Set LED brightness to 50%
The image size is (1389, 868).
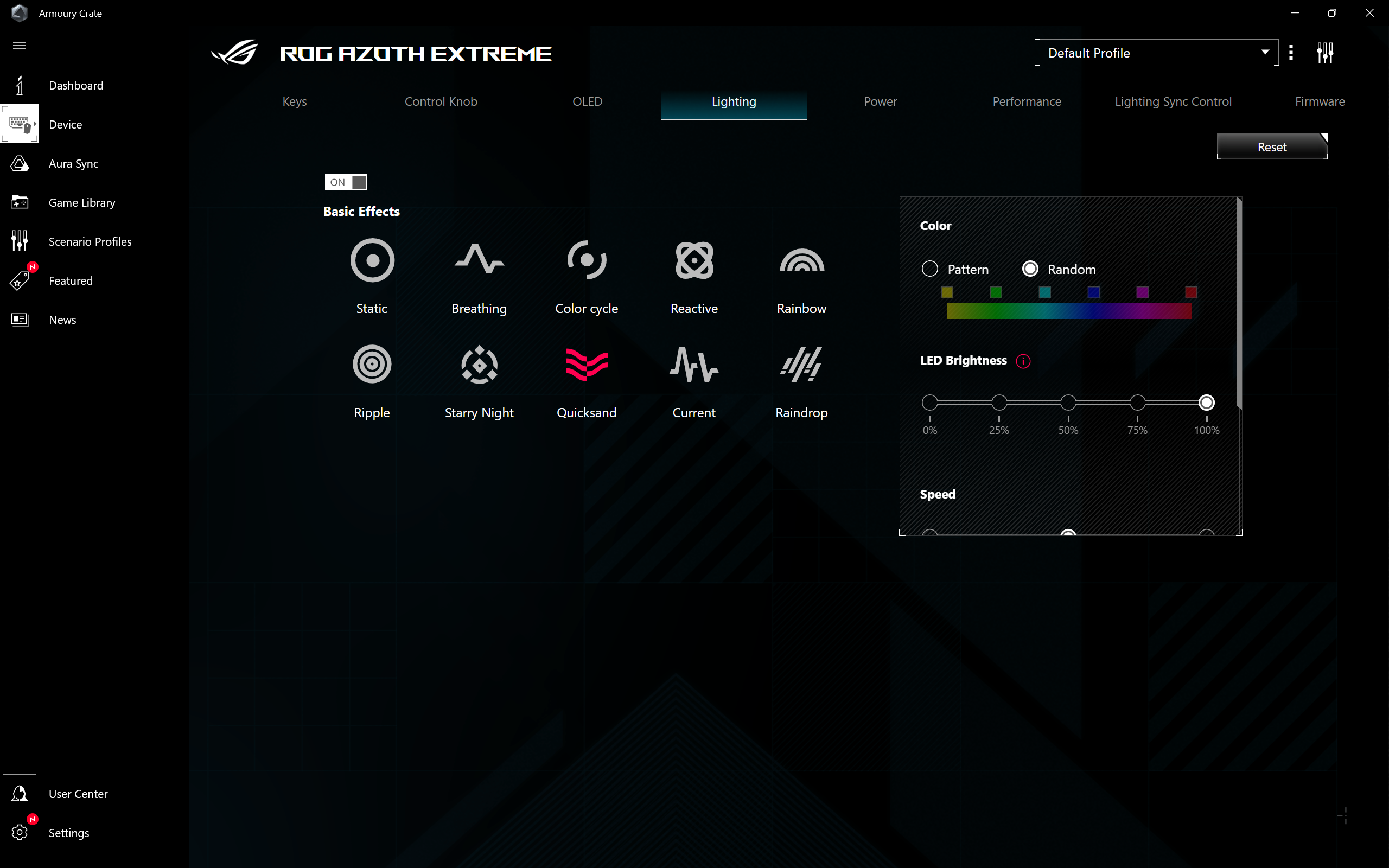click(x=1068, y=403)
